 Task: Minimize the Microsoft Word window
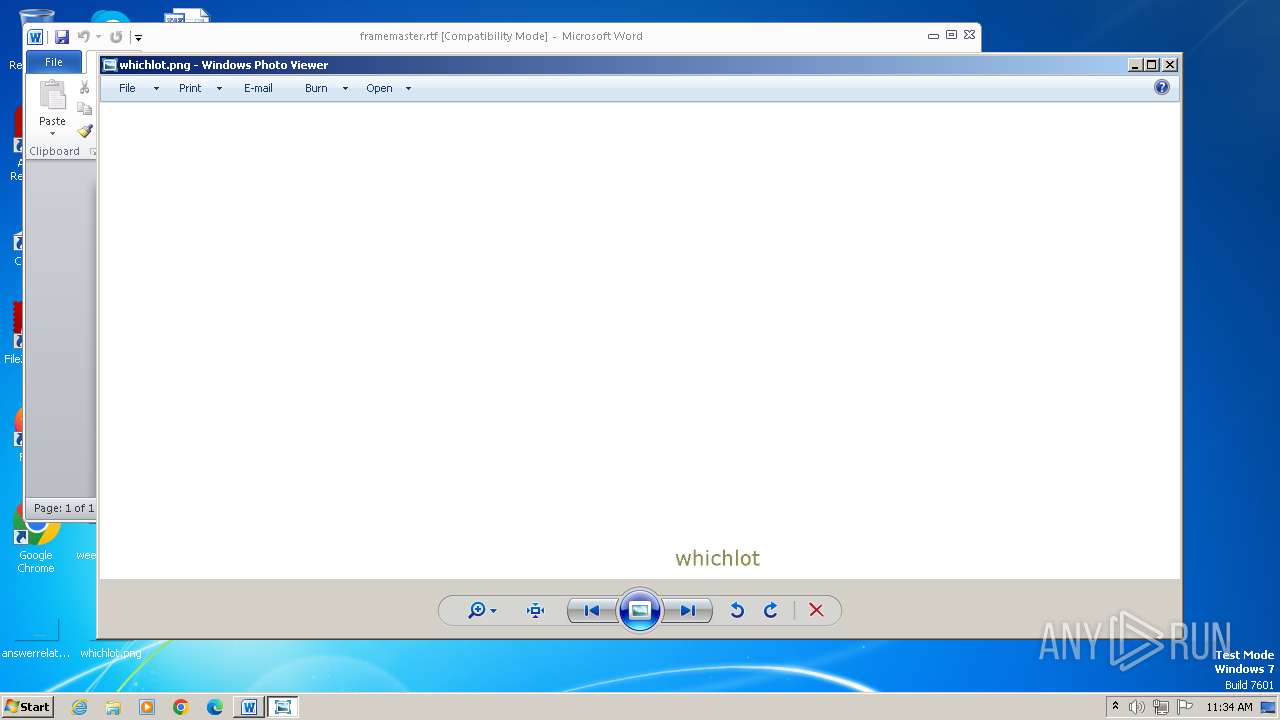coord(933,36)
